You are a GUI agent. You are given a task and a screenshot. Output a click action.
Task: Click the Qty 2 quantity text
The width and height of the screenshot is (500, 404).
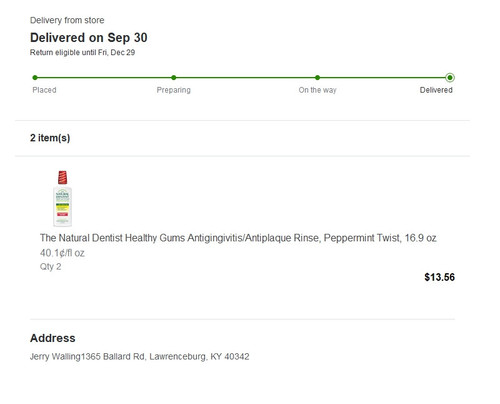click(50, 267)
